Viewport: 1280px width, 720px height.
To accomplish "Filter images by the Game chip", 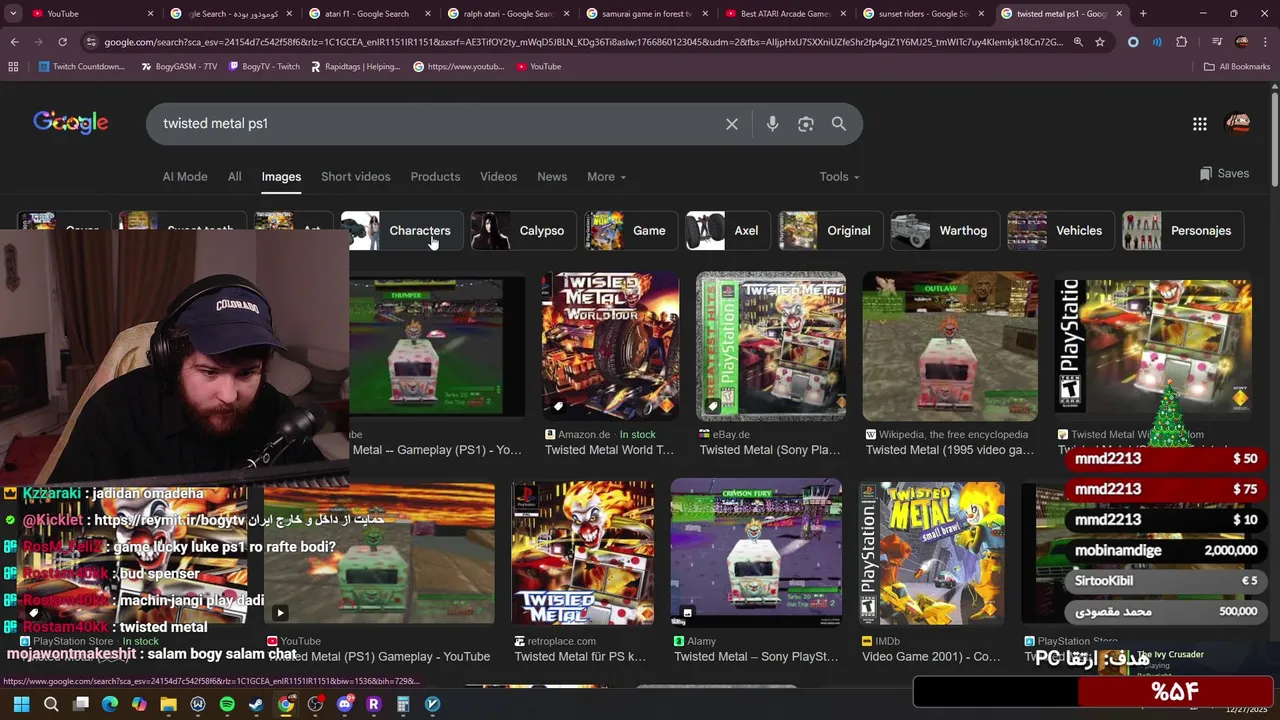I will 631,231.
